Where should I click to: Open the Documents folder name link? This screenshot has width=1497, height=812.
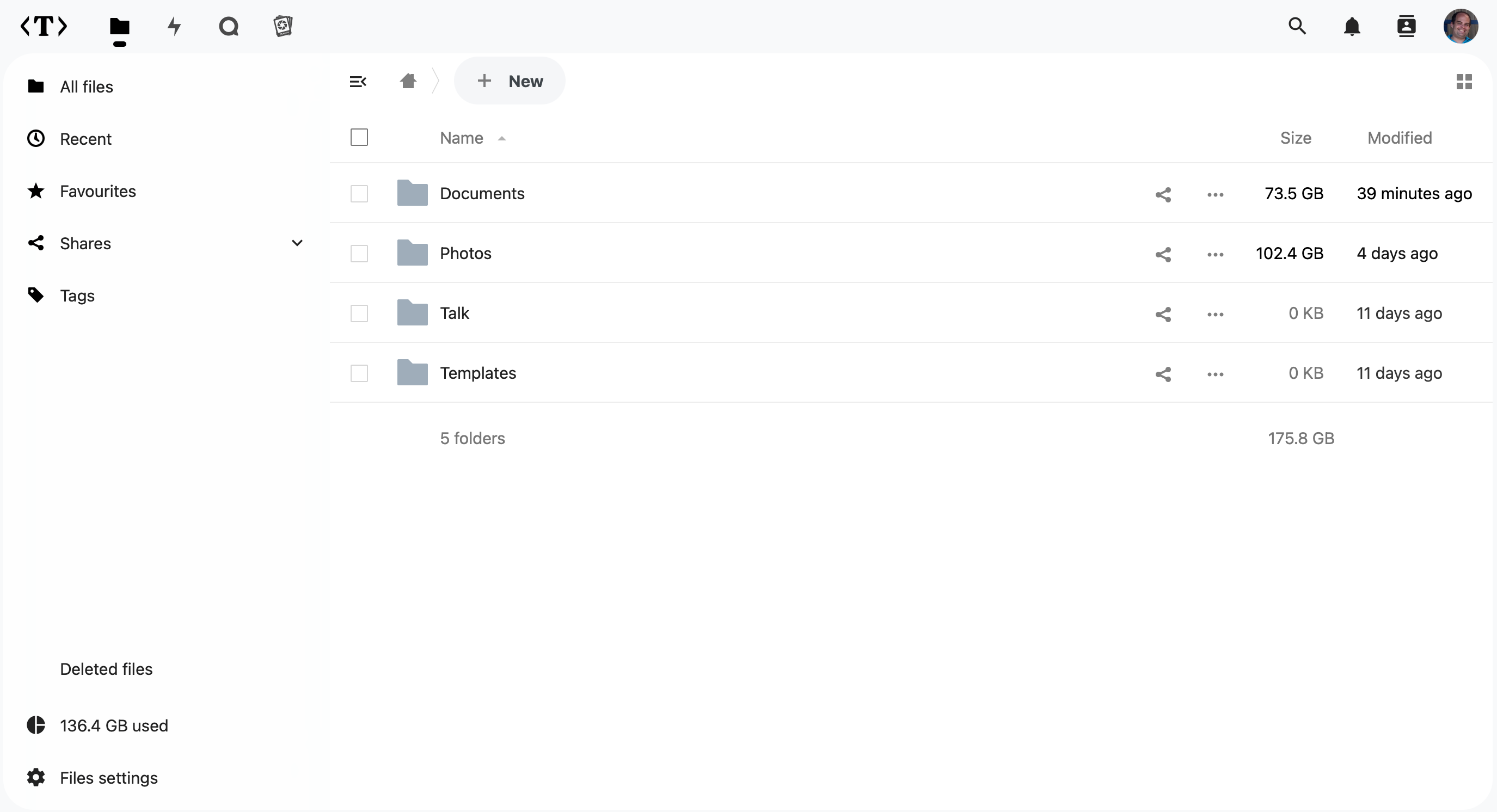[x=482, y=193]
